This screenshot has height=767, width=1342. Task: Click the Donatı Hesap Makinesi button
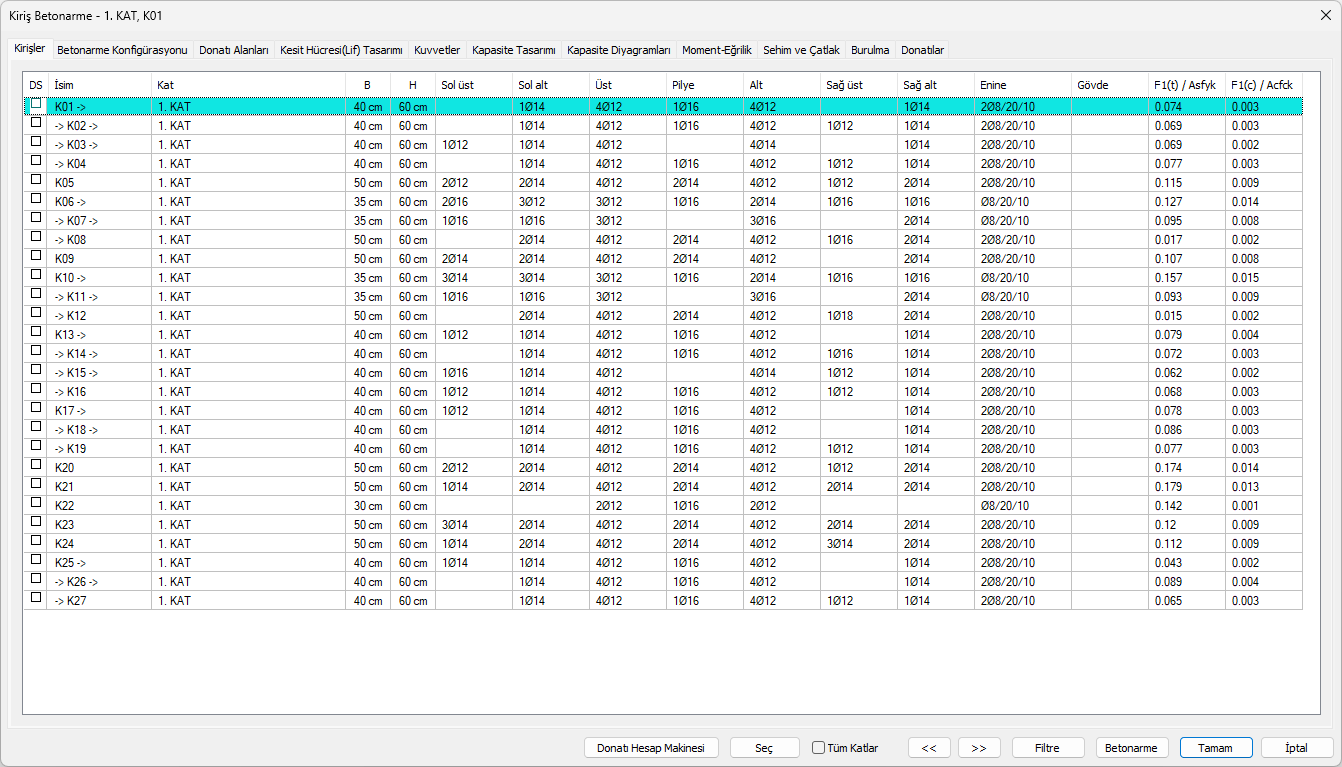tap(651, 748)
